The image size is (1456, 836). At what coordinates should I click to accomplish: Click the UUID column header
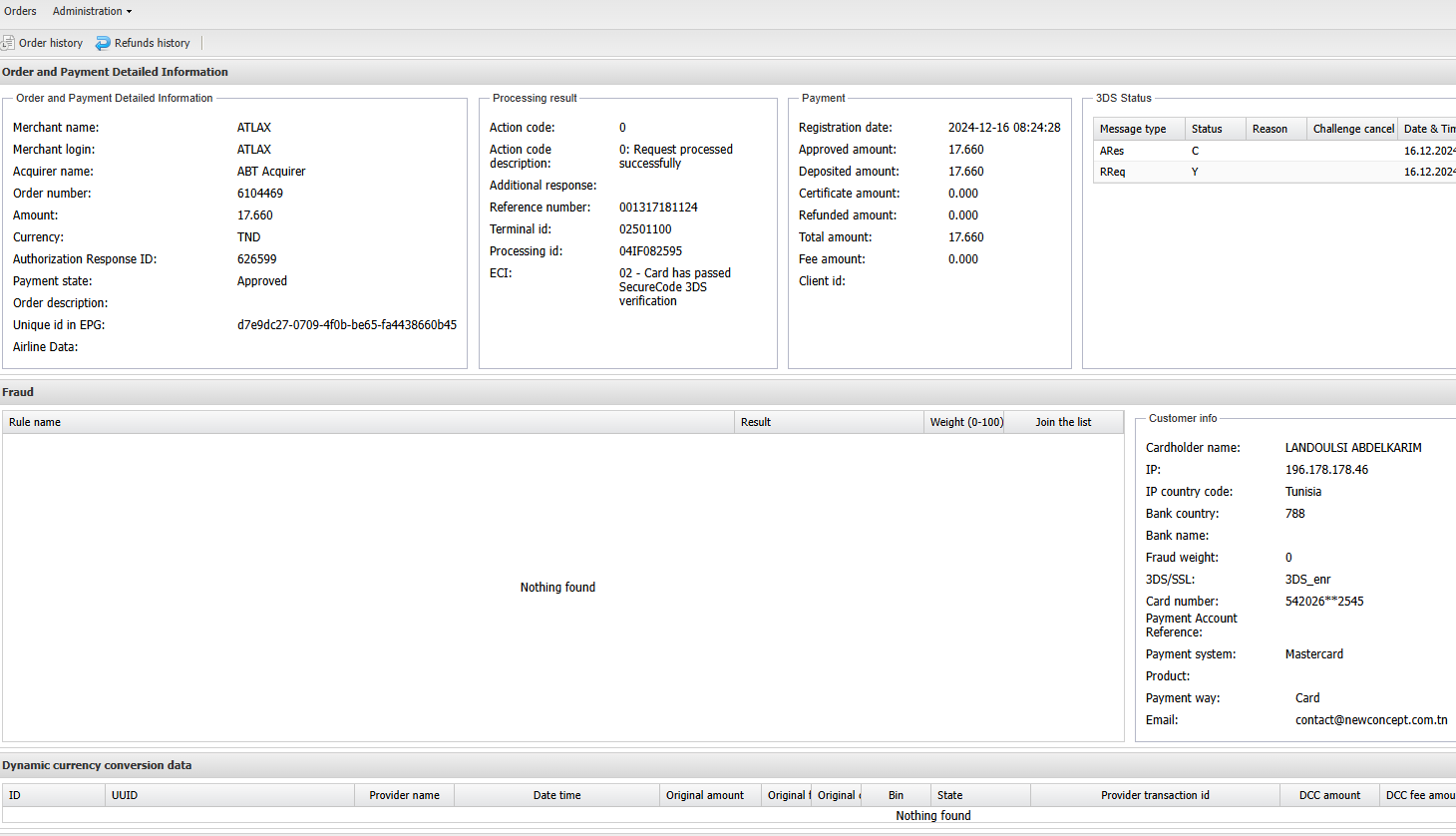click(125, 795)
